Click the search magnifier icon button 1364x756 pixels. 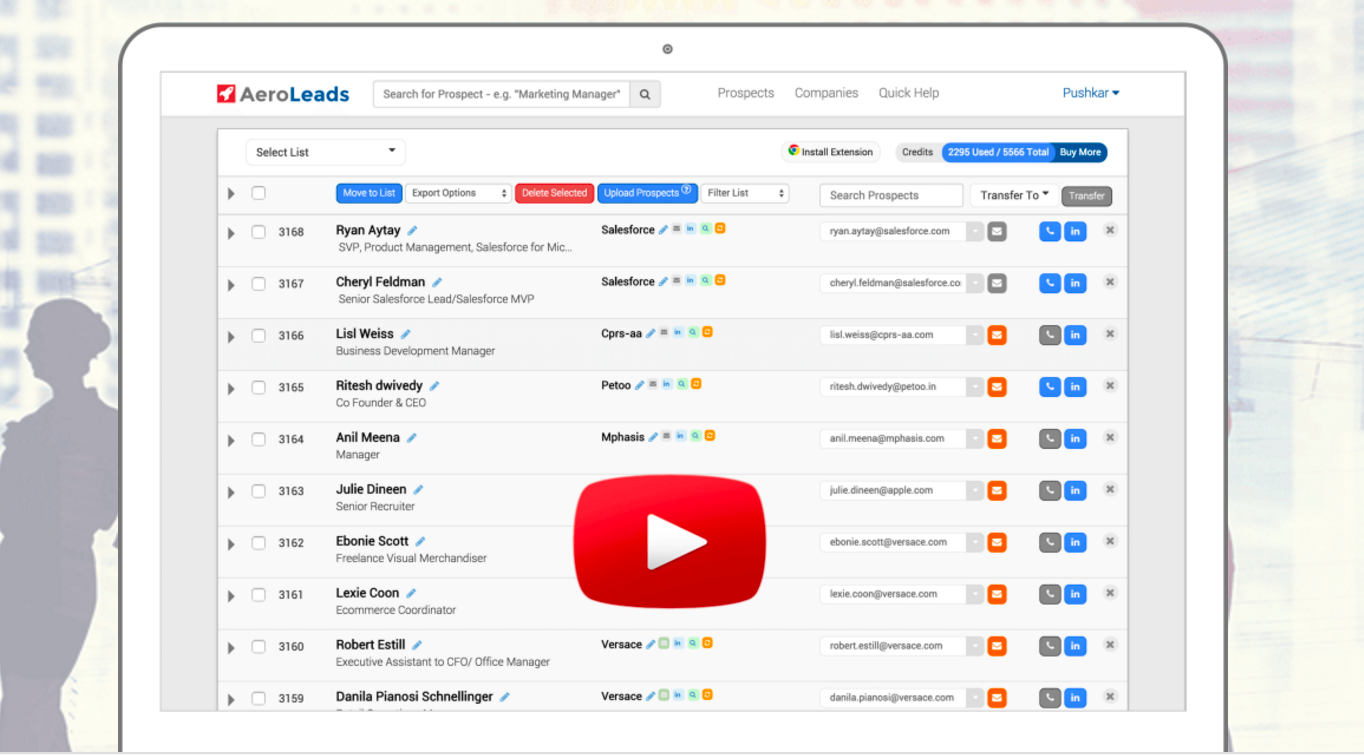(645, 94)
